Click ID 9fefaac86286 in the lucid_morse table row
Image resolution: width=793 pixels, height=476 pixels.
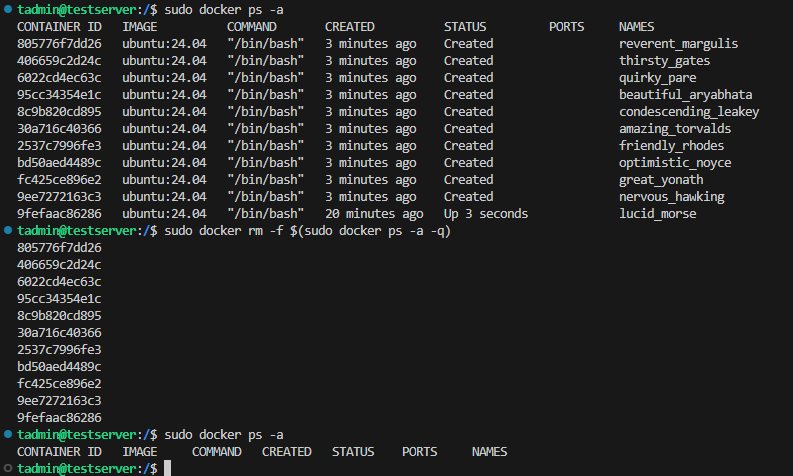point(59,214)
